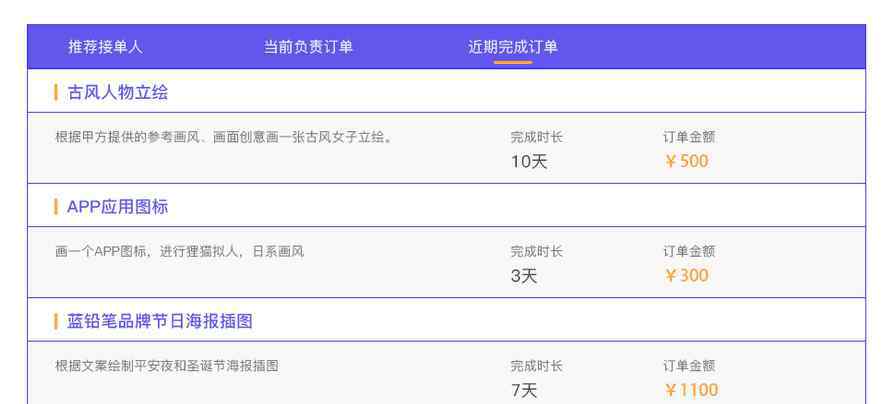Click the orange marker beside 蓝铅笔品牌节日海报插图
892x404 pixels.
pos(56,321)
